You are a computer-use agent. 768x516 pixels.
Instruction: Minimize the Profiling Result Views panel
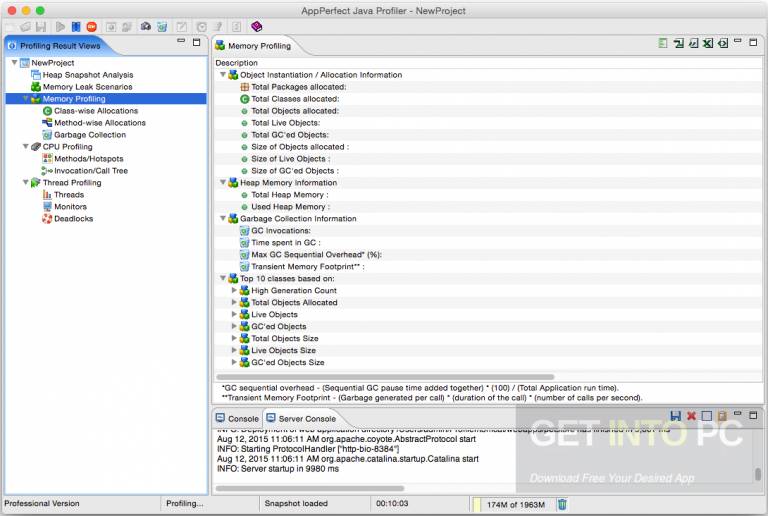coord(181,41)
